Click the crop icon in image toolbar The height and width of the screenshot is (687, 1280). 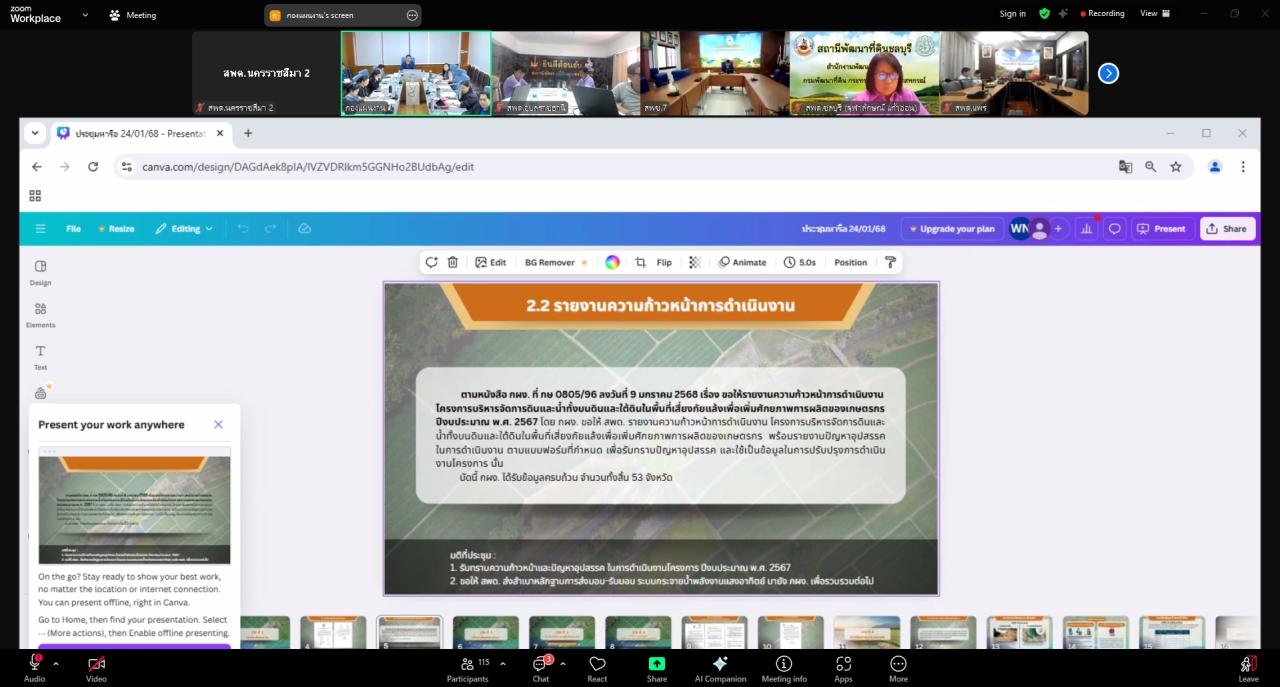tap(641, 262)
